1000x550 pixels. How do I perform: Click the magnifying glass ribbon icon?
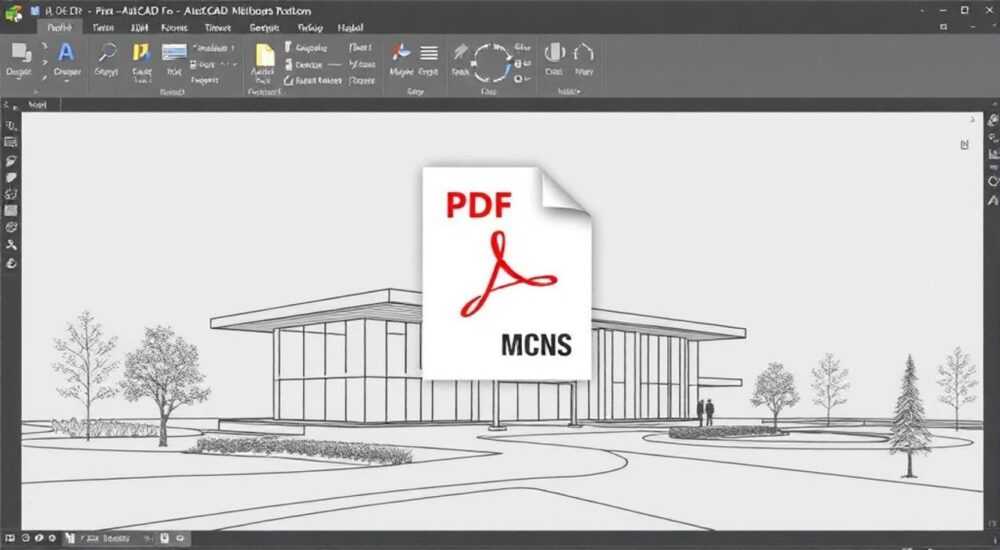coord(107,52)
